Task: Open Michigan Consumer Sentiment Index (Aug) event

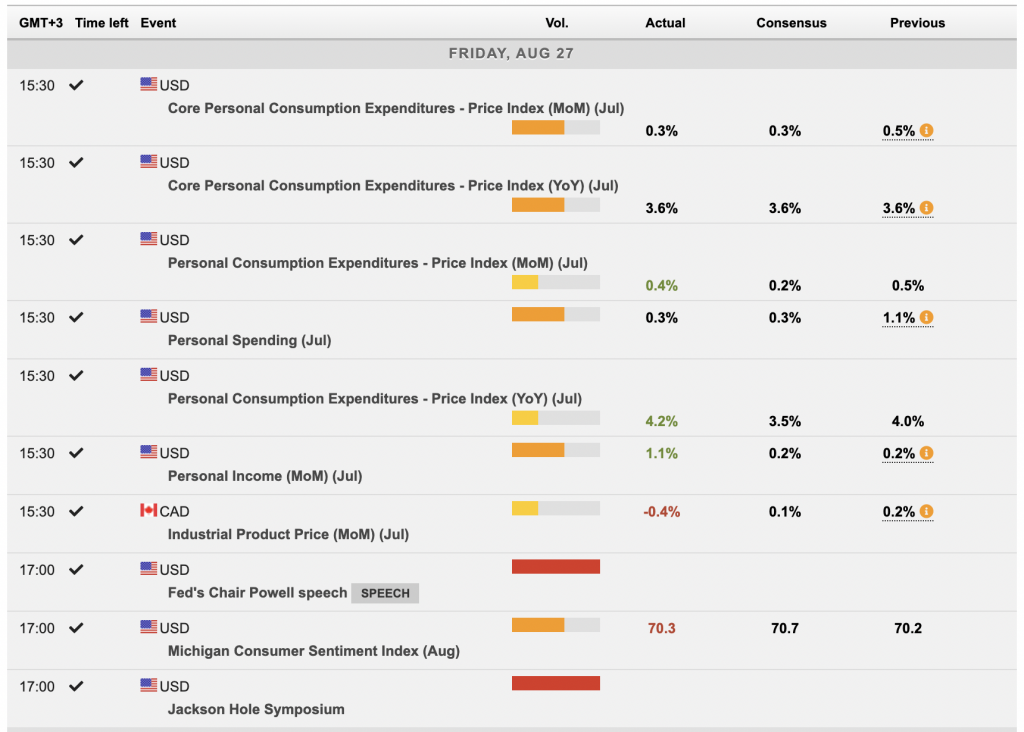Action: pyautogui.click(x=314, y=651)
